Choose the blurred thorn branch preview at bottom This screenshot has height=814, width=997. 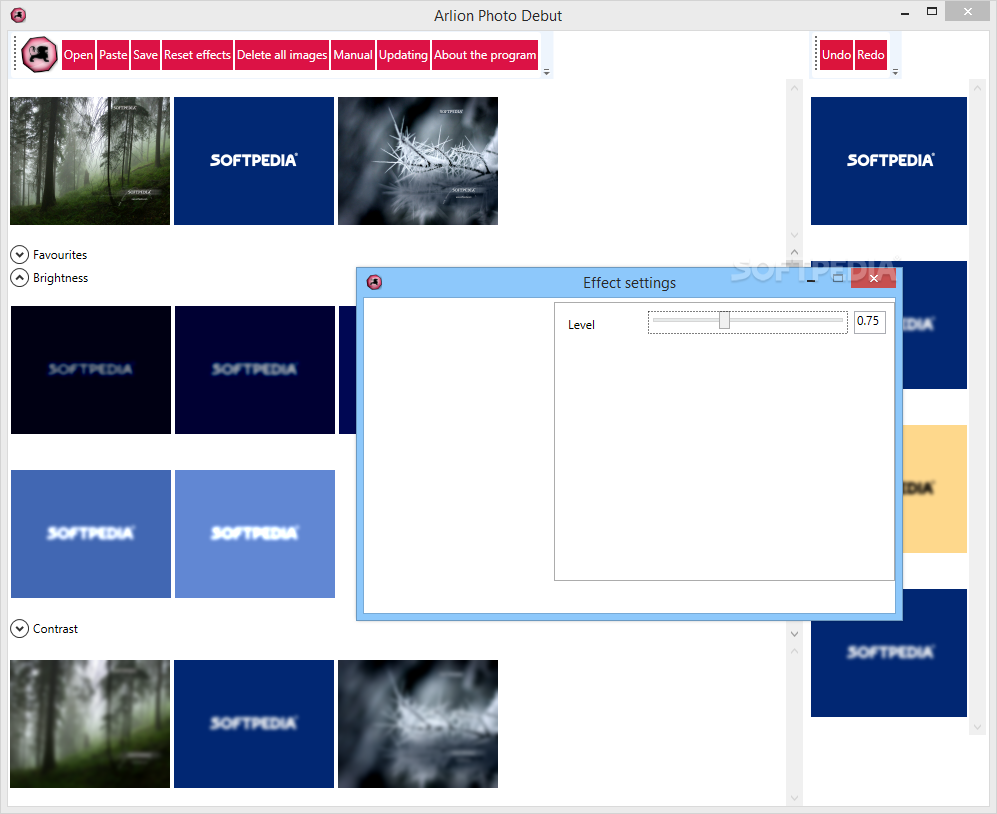coord(418,724)
